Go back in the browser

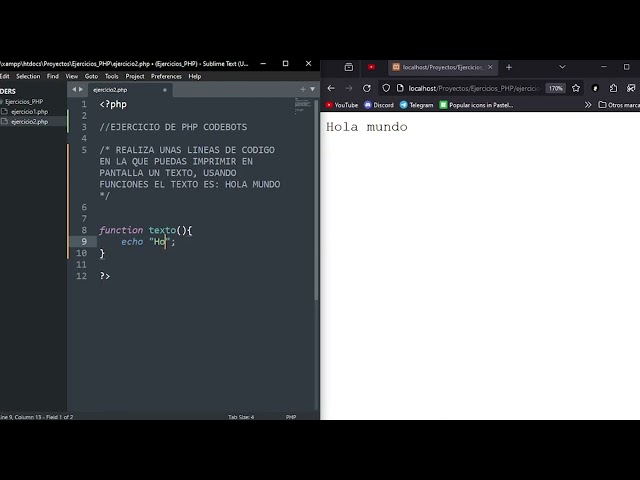pos(331,88)
